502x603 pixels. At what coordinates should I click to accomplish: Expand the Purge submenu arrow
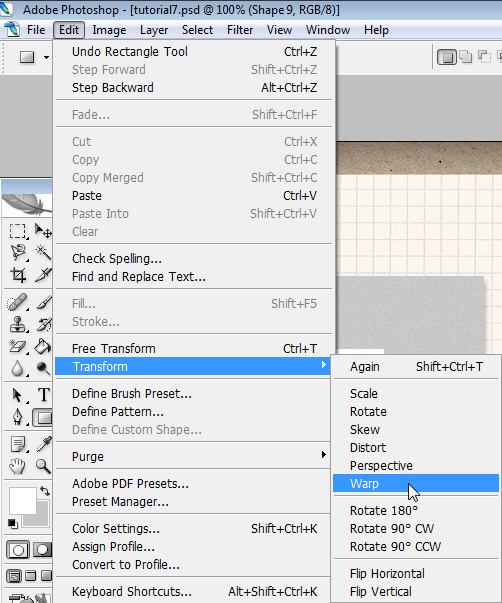[324, 455]
